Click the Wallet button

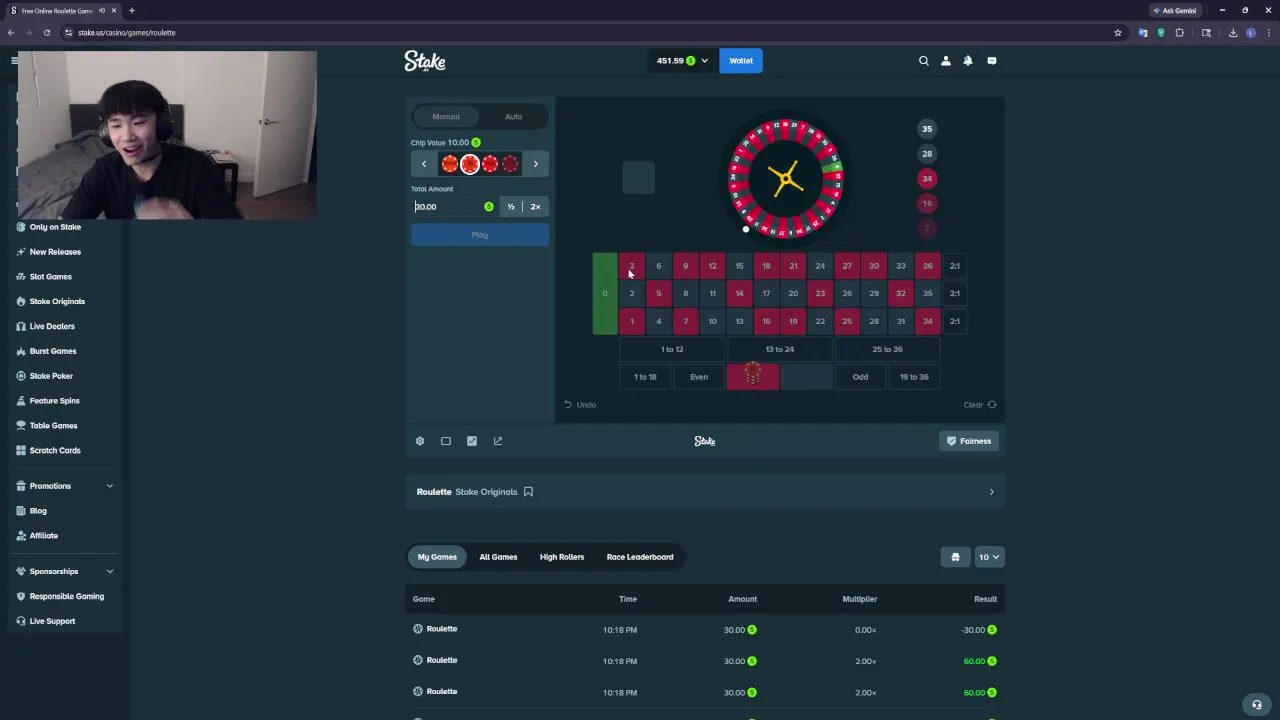(741, 61)
